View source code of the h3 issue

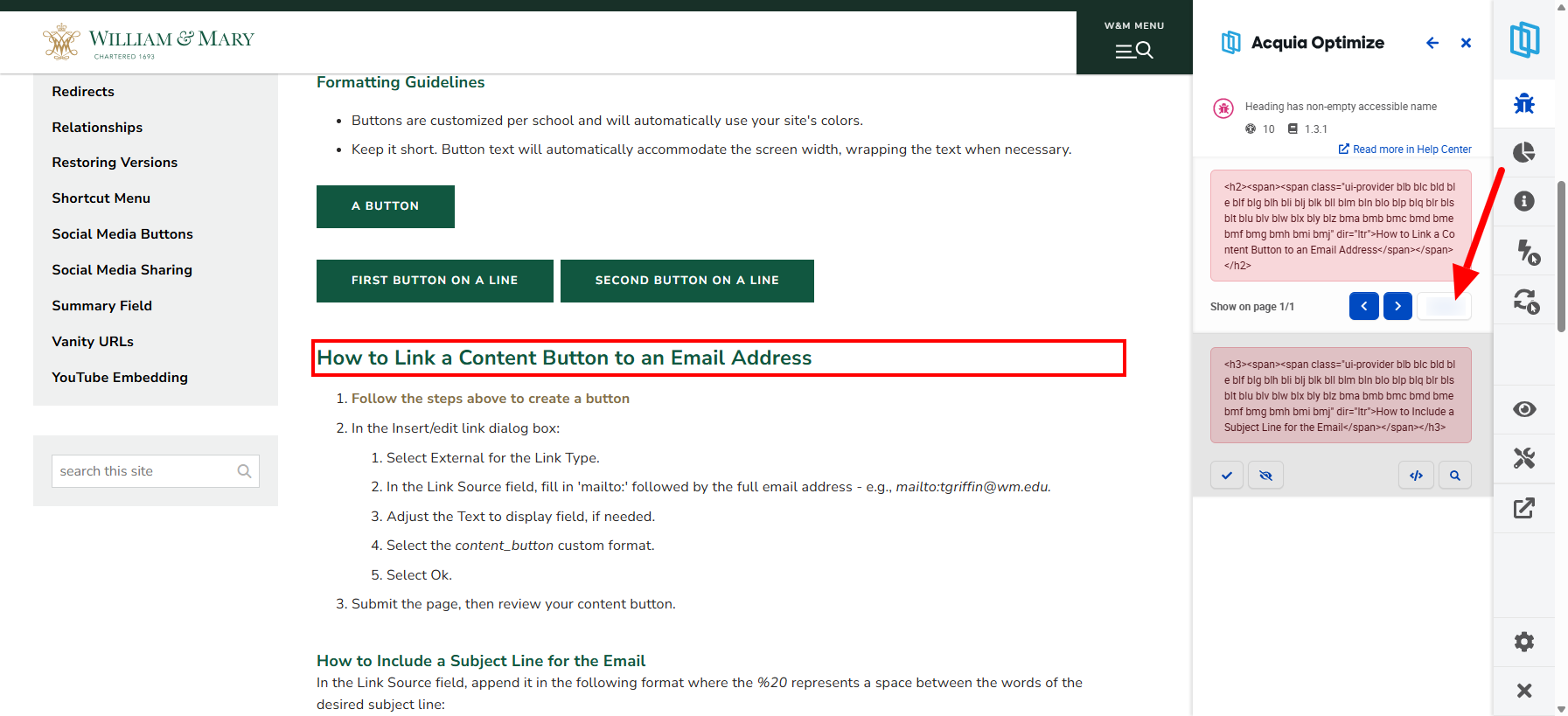tap(1416, 476)
